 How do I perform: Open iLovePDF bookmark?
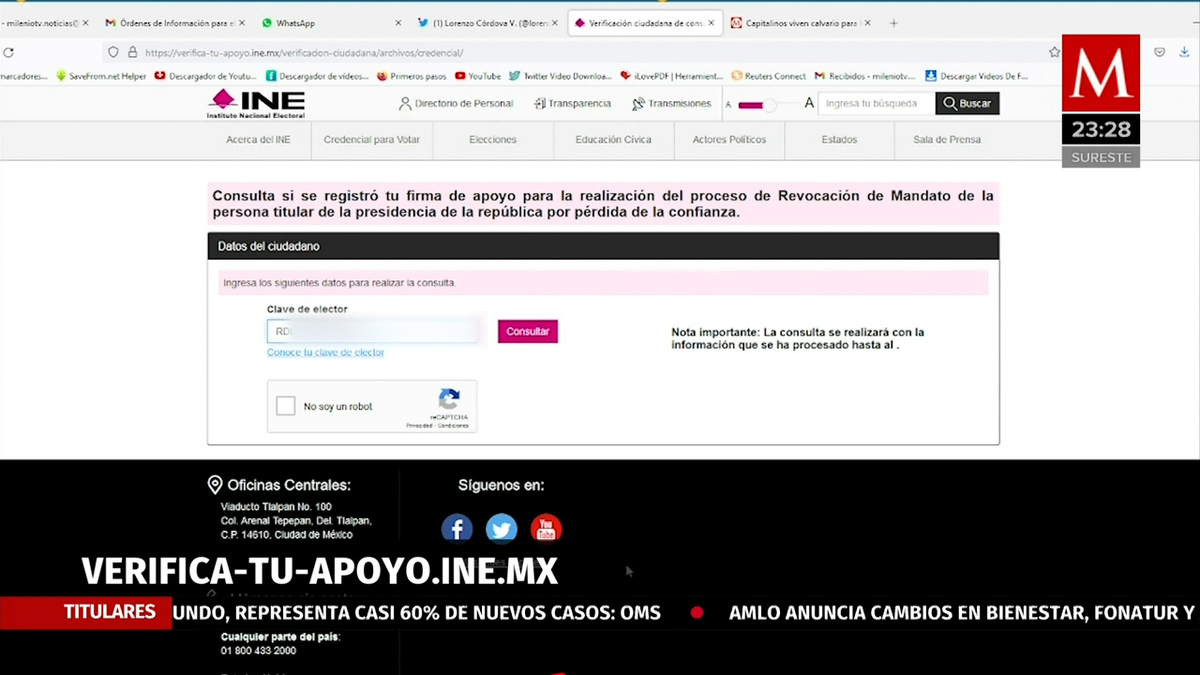tap(672, 76)
